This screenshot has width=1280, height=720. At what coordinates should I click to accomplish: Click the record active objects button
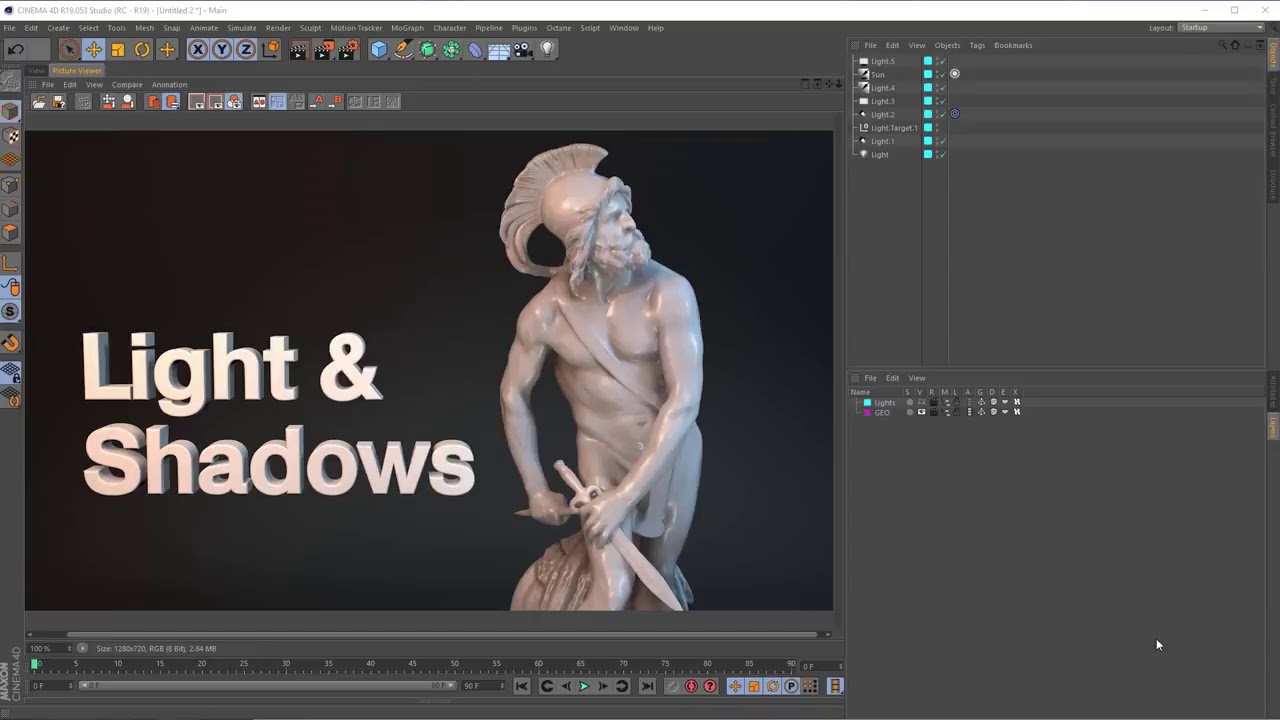691,686
